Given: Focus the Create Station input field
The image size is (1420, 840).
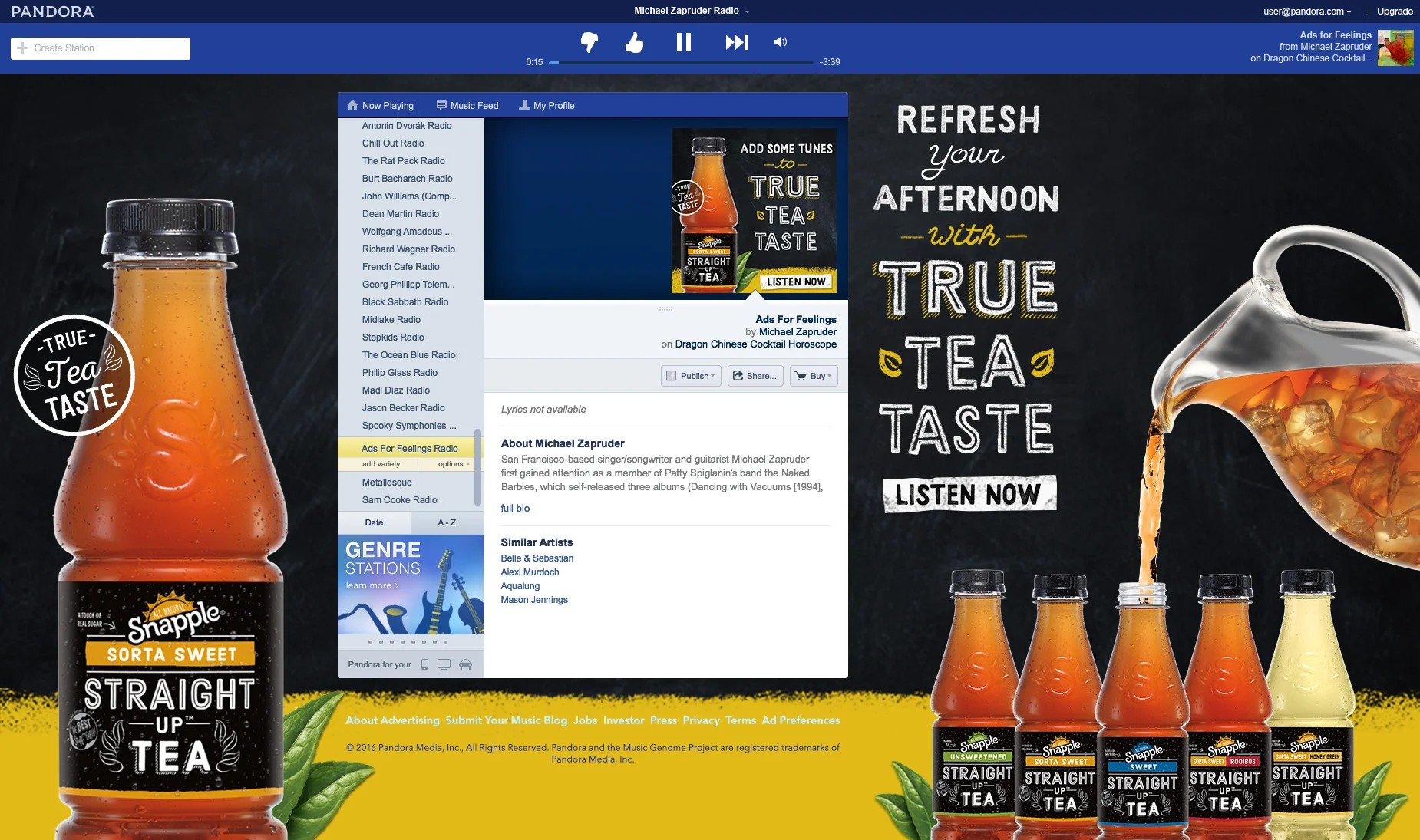Looking at the screenshot, I should tap(101, 48).
